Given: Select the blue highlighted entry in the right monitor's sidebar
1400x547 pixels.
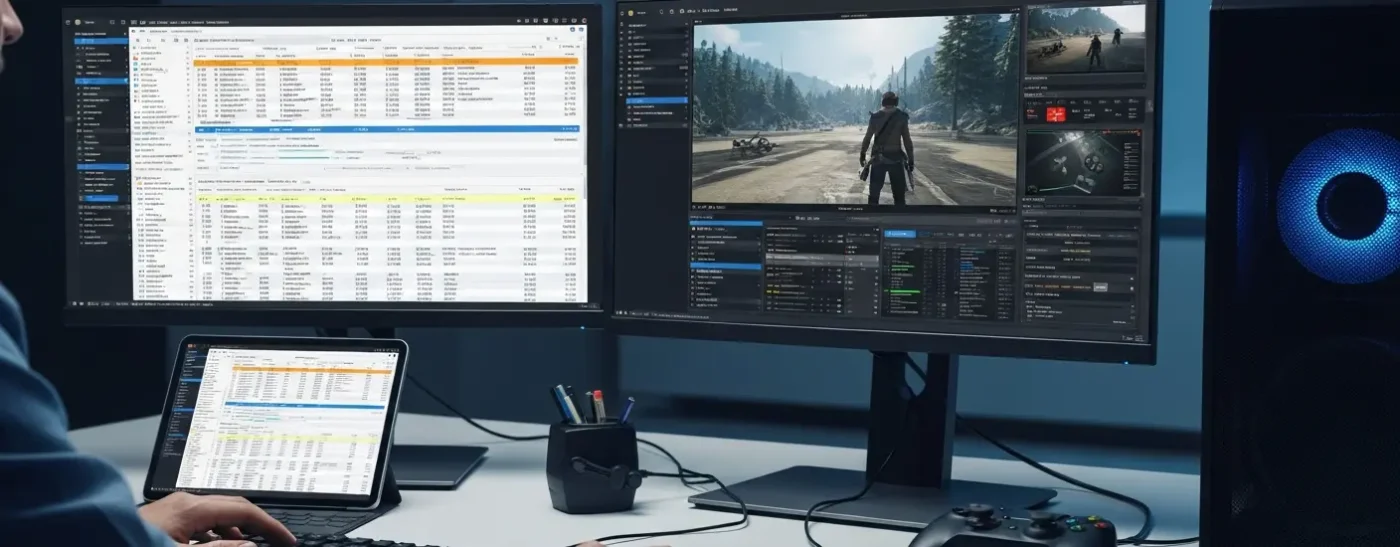Looking at the screenshot, I should point(655,101).
